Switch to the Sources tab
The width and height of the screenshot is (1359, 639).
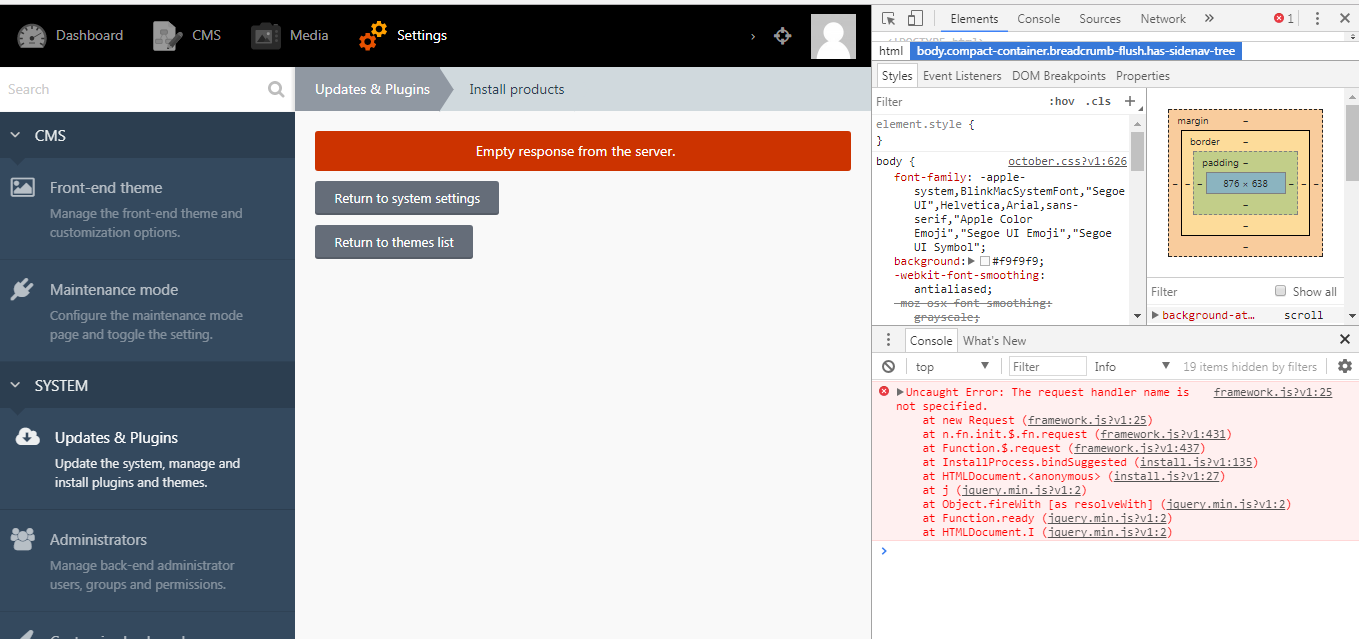1100,19
